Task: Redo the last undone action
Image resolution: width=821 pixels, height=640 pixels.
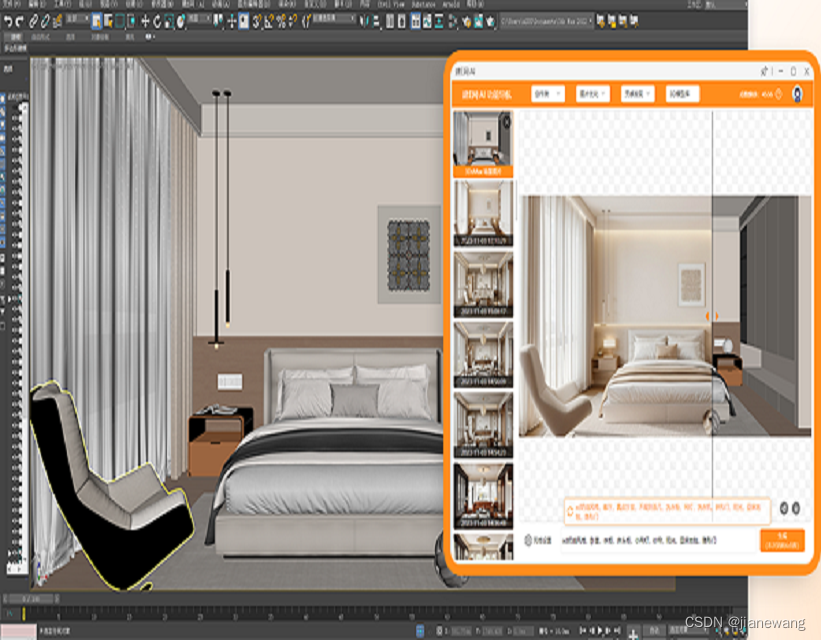Action: (x=19, y=21)
